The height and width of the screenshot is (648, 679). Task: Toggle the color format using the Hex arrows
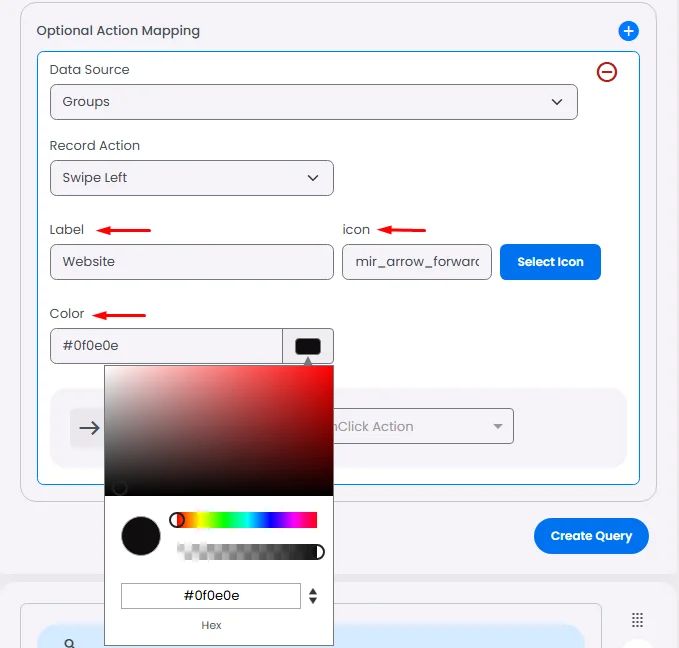[x=313, y=596]
